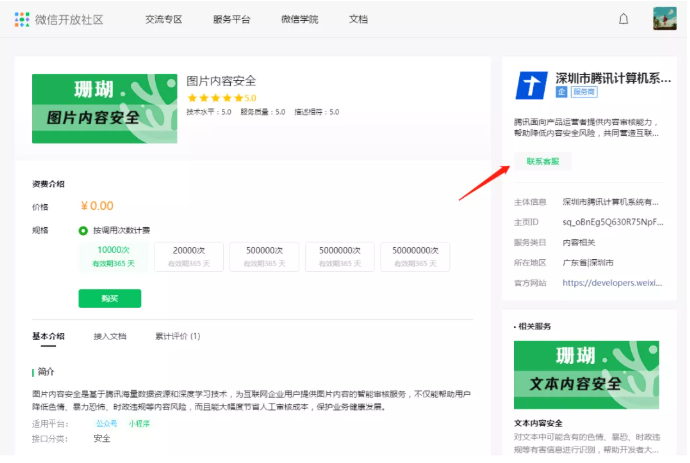Switch to the 接入文档 tab

tap(110, 336)
